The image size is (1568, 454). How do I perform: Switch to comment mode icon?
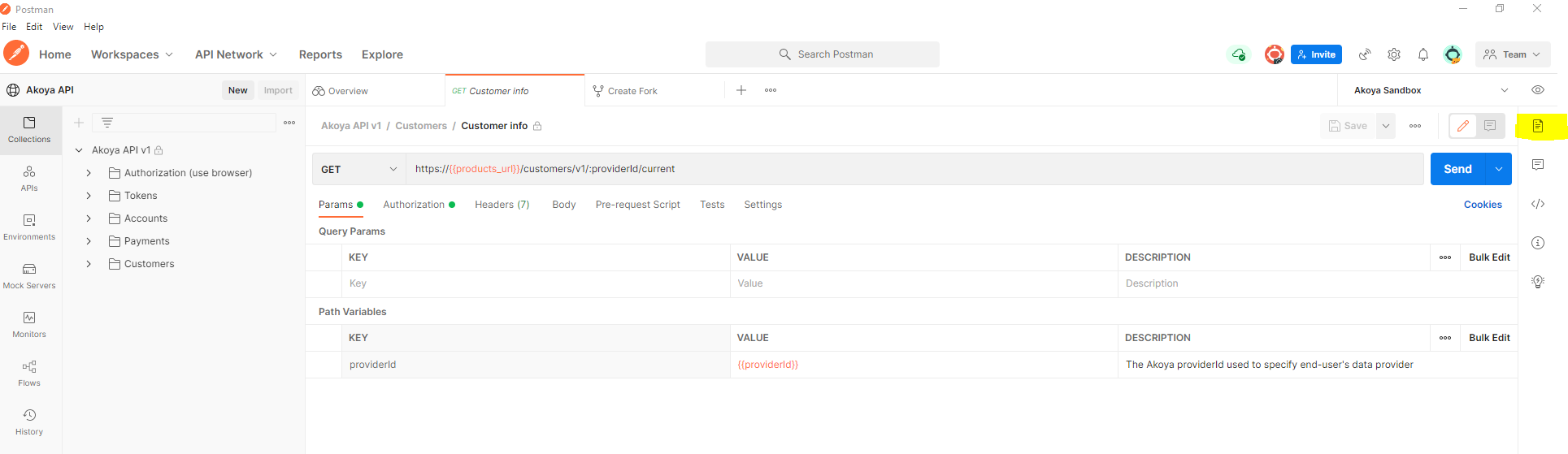[1490, 126]
